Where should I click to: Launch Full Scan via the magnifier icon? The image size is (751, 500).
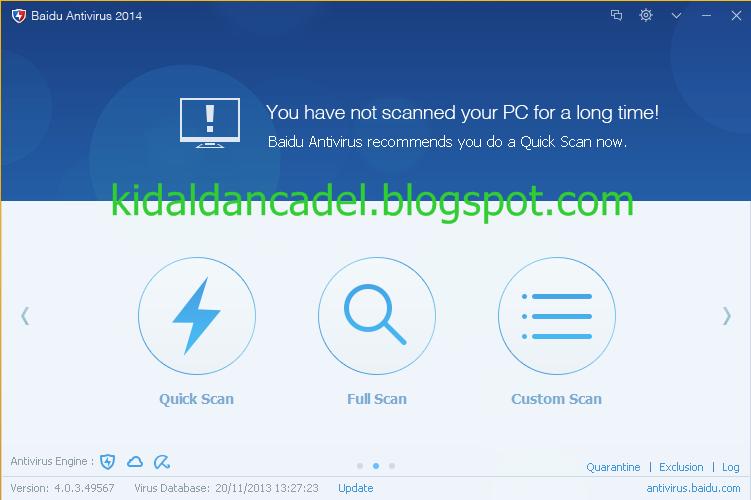pos(377,316)
